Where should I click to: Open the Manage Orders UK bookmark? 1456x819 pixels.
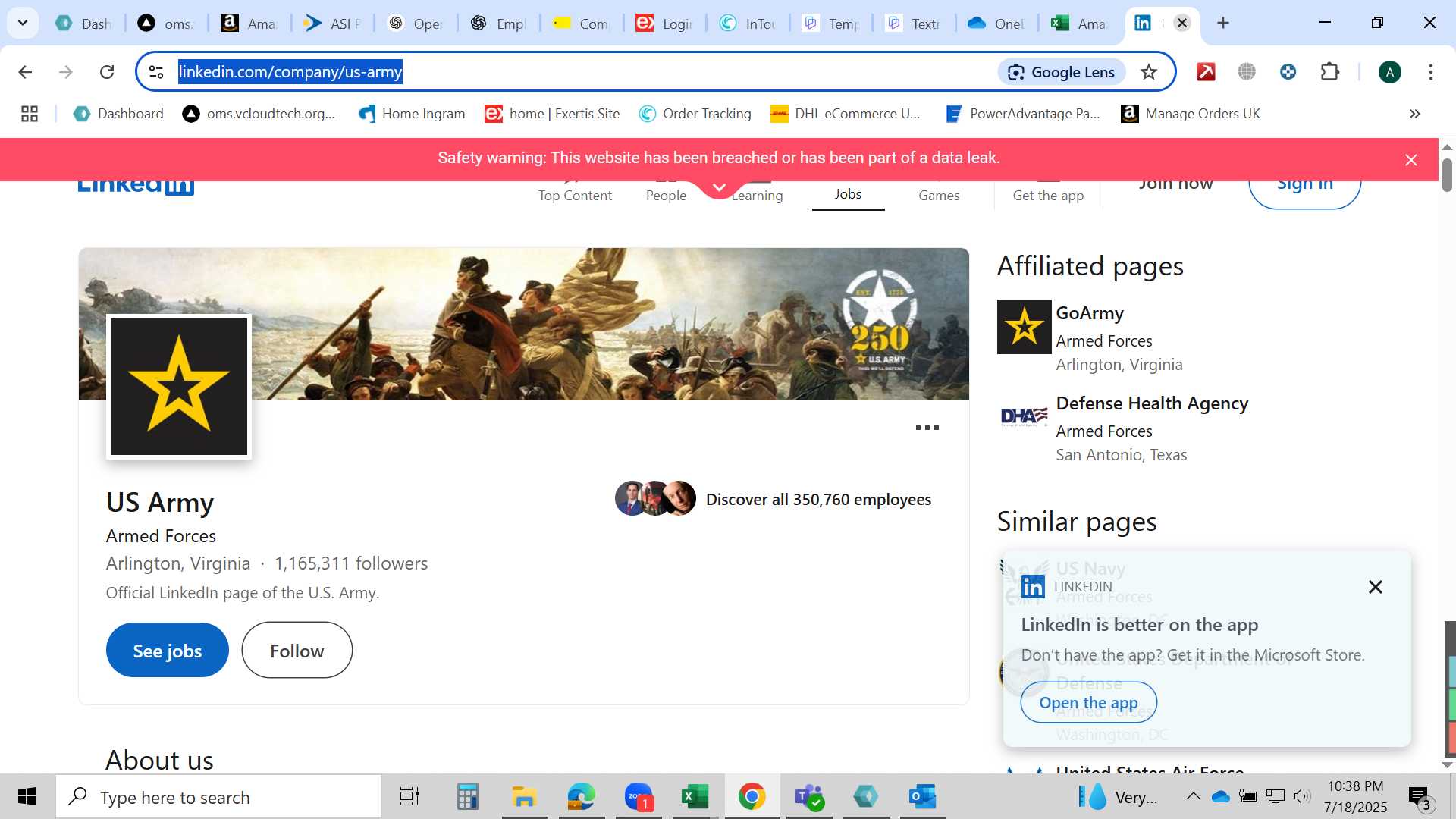pyautogui.click(x=1191, y=114)
